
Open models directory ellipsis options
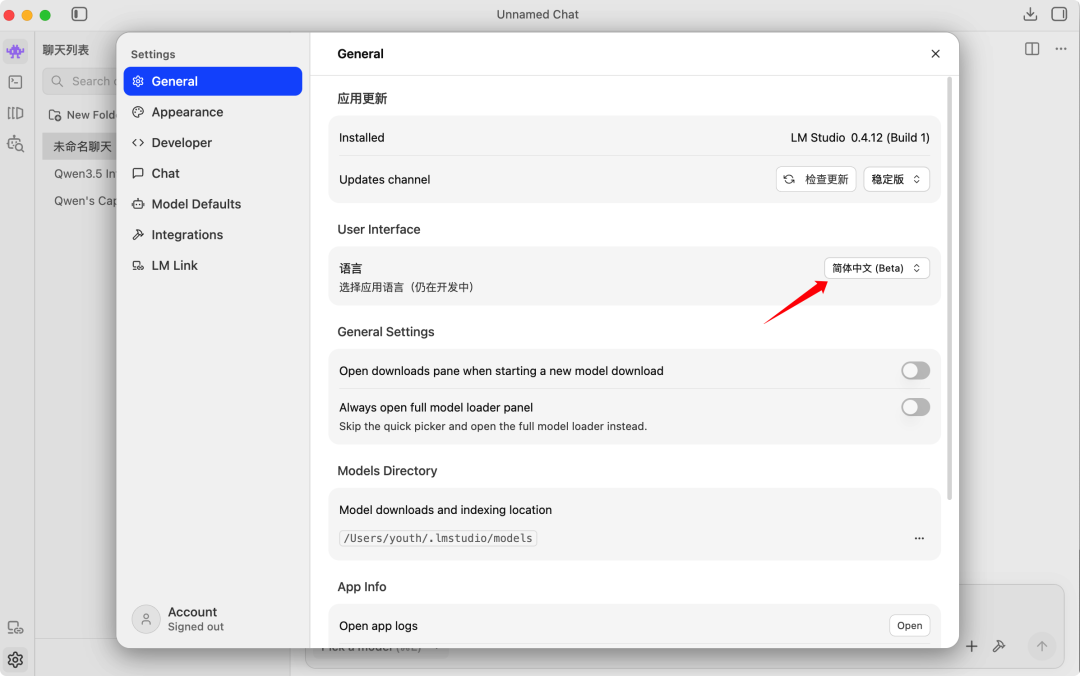(919, 538)
